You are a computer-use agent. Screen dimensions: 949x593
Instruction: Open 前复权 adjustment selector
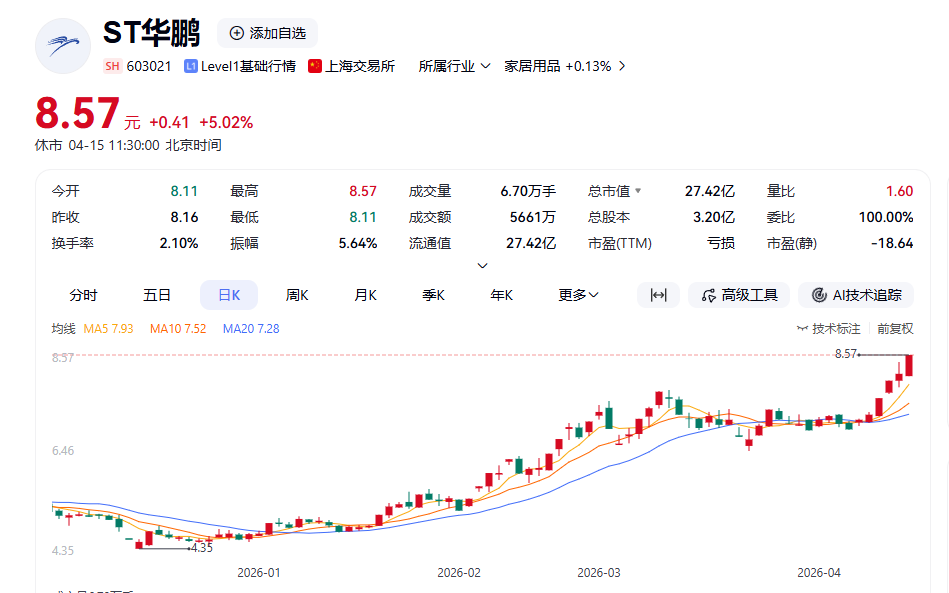895,329
